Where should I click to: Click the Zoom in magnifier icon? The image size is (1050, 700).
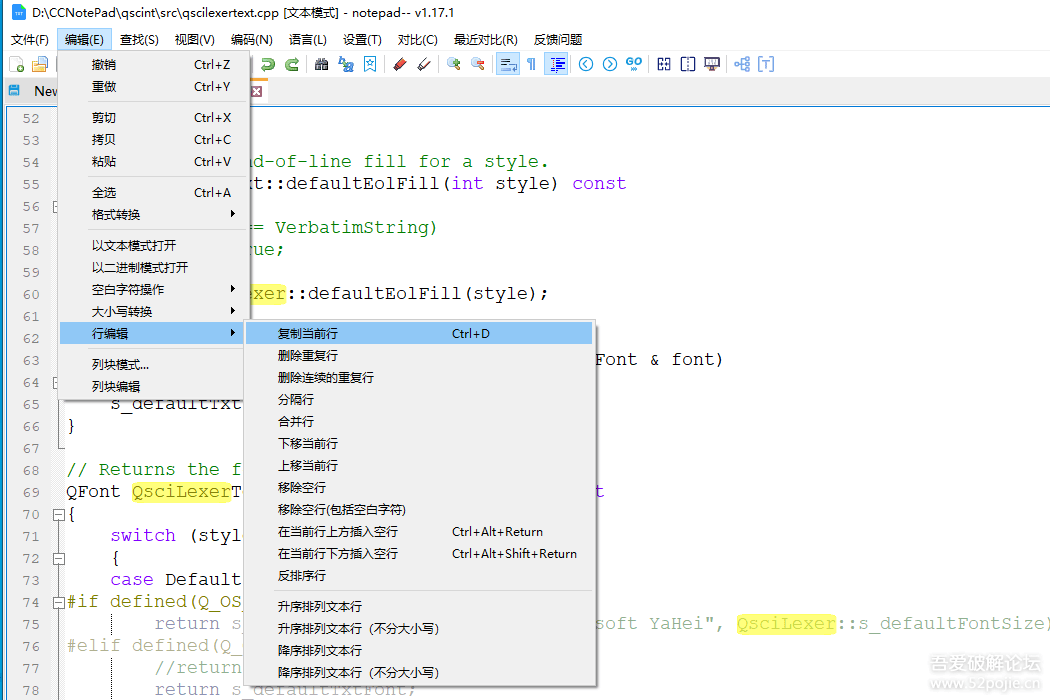[454, 64]
